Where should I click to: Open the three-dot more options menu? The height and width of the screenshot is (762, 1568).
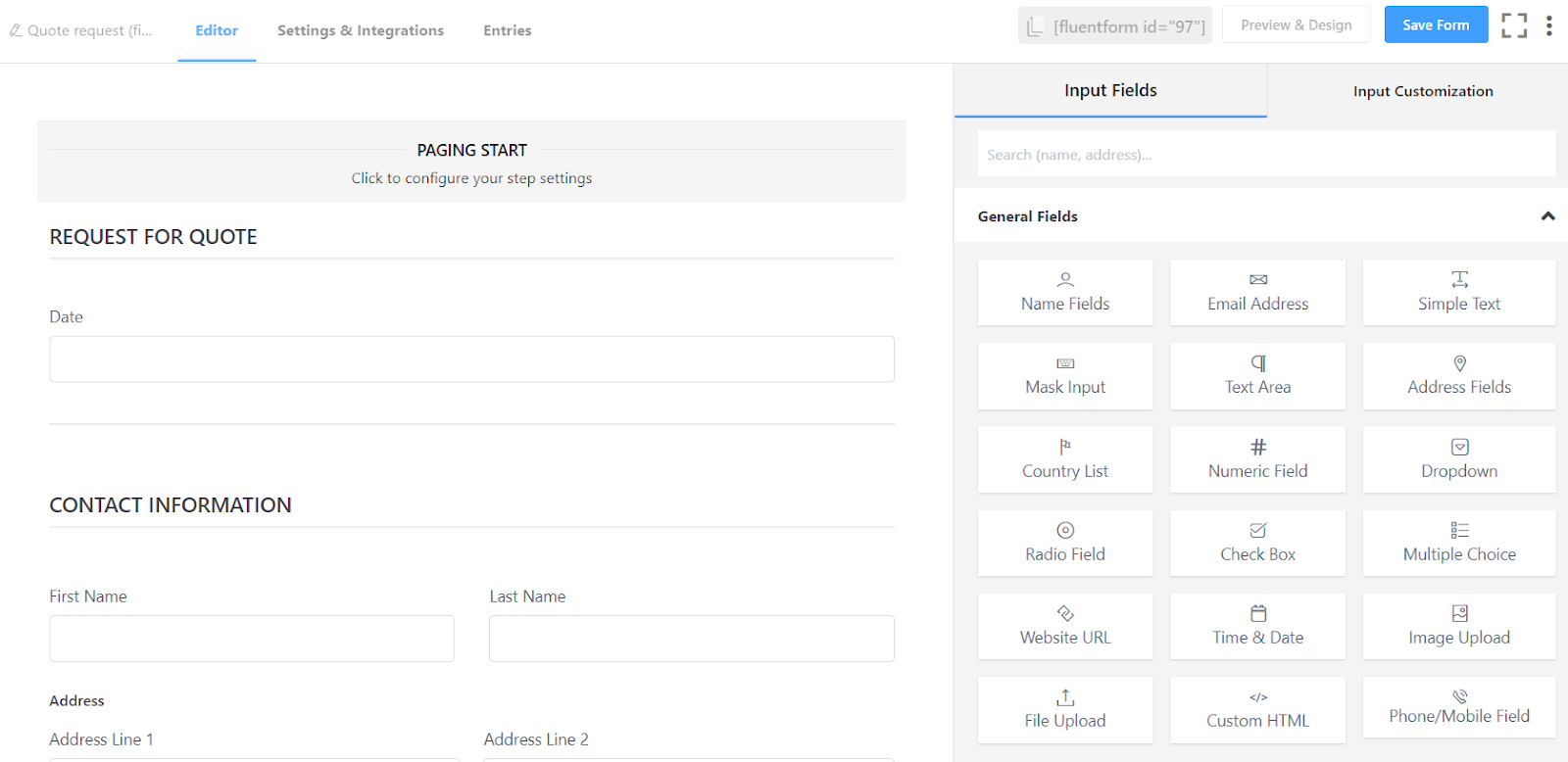(1548, 25)
